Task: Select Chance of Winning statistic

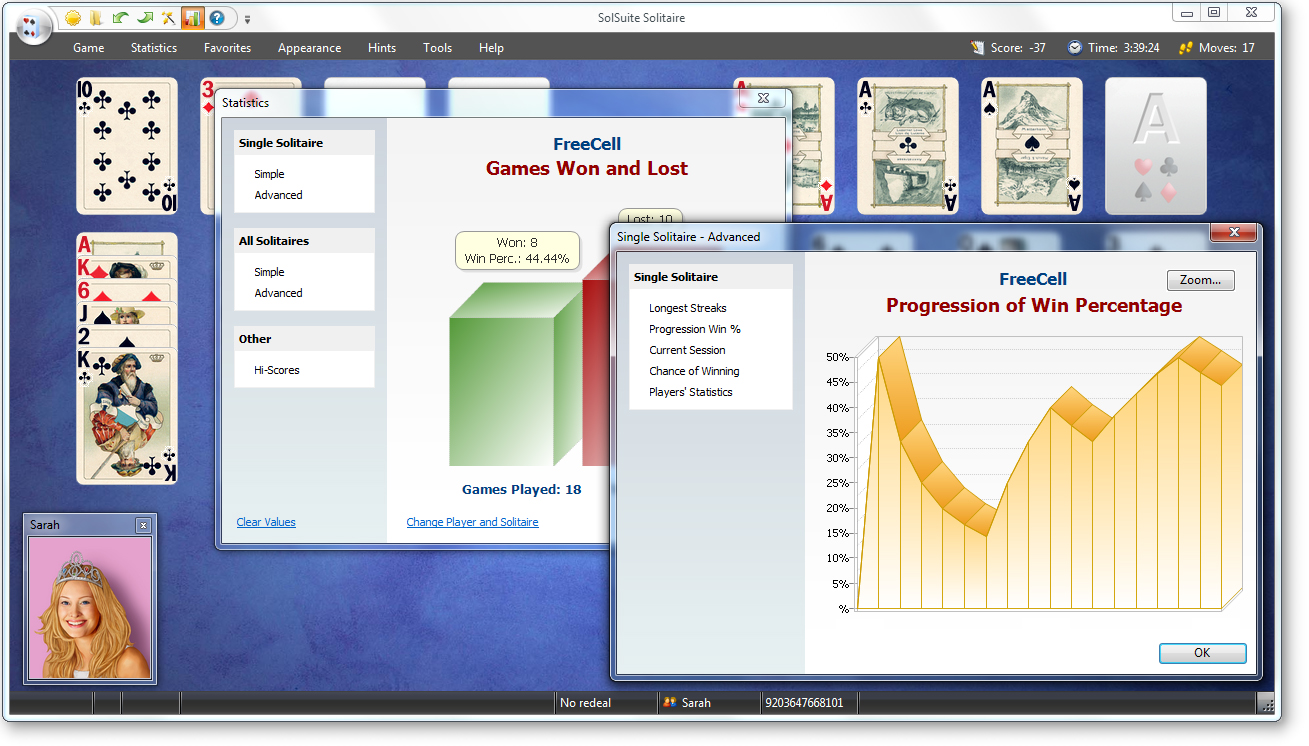Action: coord(694,371)
